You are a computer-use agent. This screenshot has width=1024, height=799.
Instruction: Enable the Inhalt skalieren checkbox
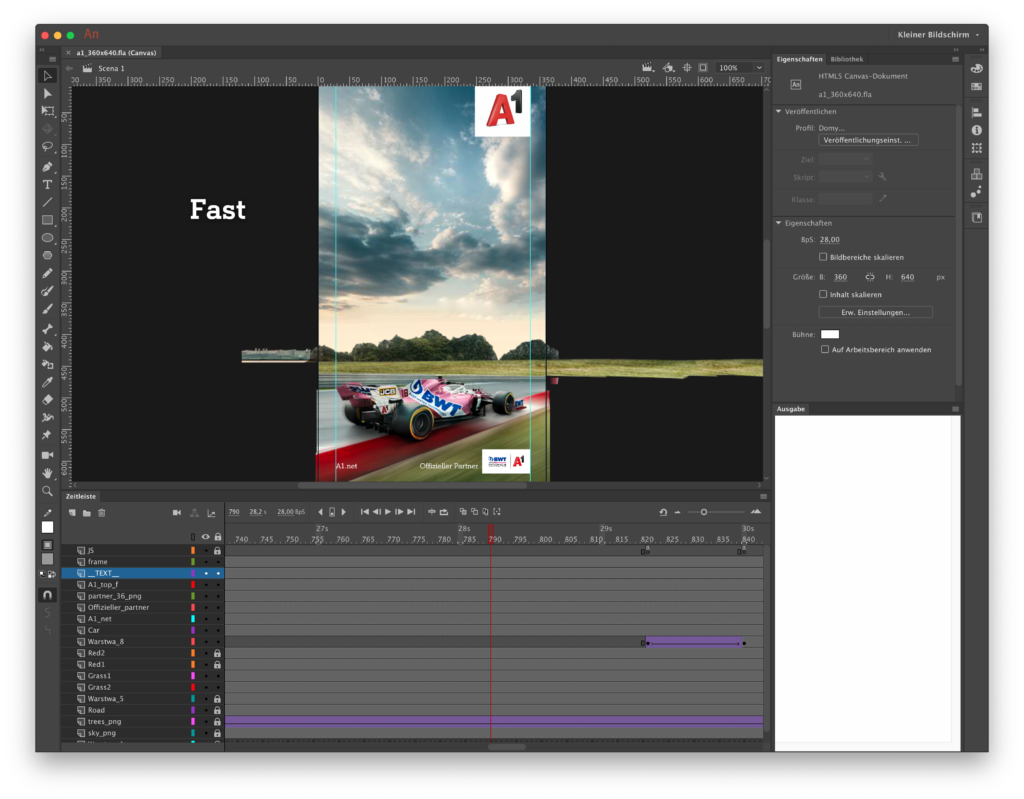(823, 294)
